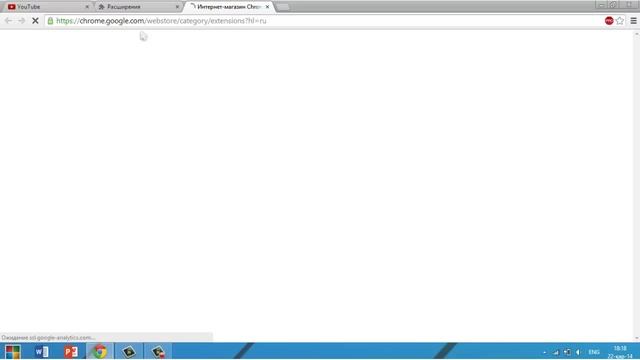
Task: Open the Chrome hamburger menu
Action: pos(633,21)
